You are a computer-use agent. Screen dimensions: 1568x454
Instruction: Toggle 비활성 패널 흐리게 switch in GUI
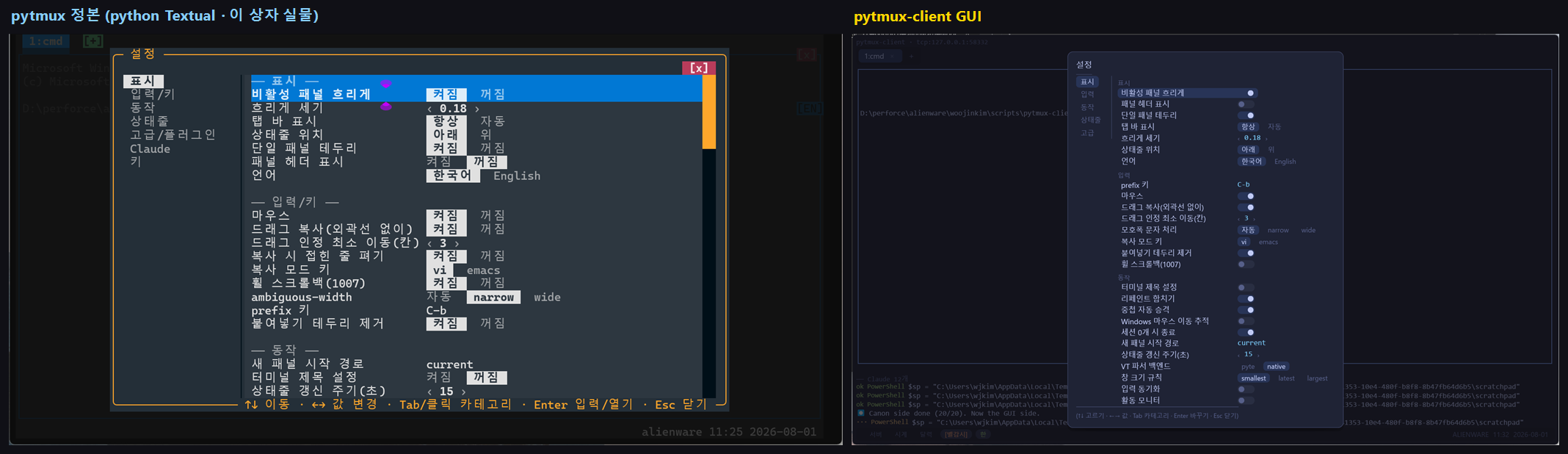point(1246,93)
